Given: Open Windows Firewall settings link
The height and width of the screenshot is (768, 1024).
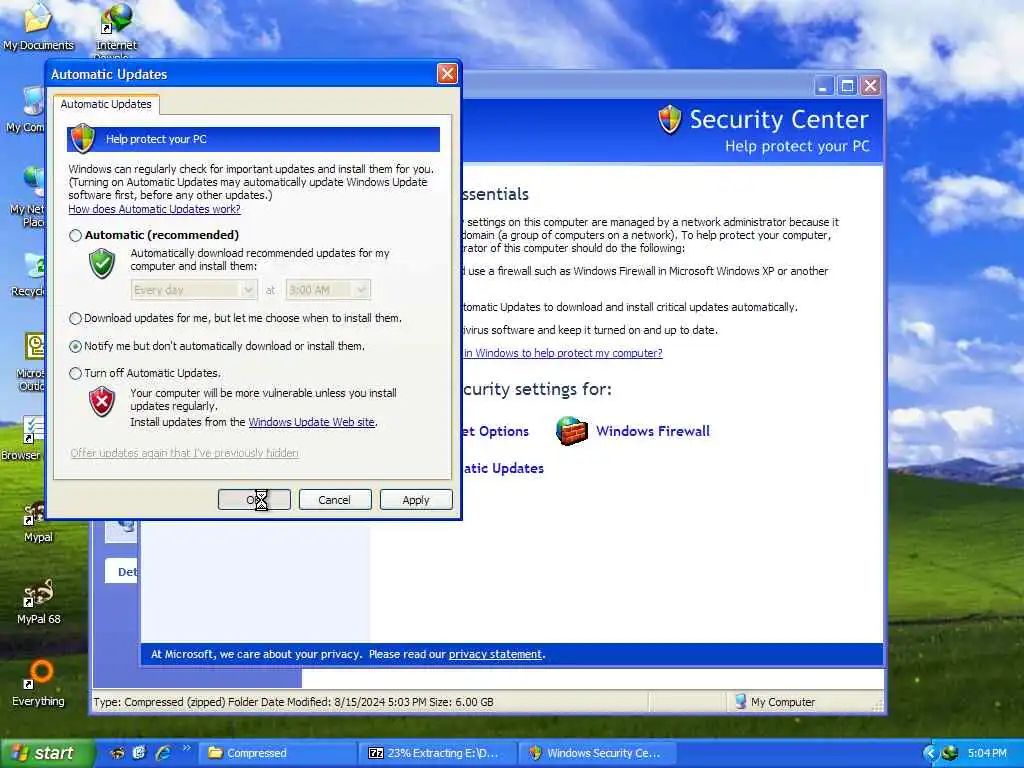Looking at the screenshot, I should click(x=653, y=431).
